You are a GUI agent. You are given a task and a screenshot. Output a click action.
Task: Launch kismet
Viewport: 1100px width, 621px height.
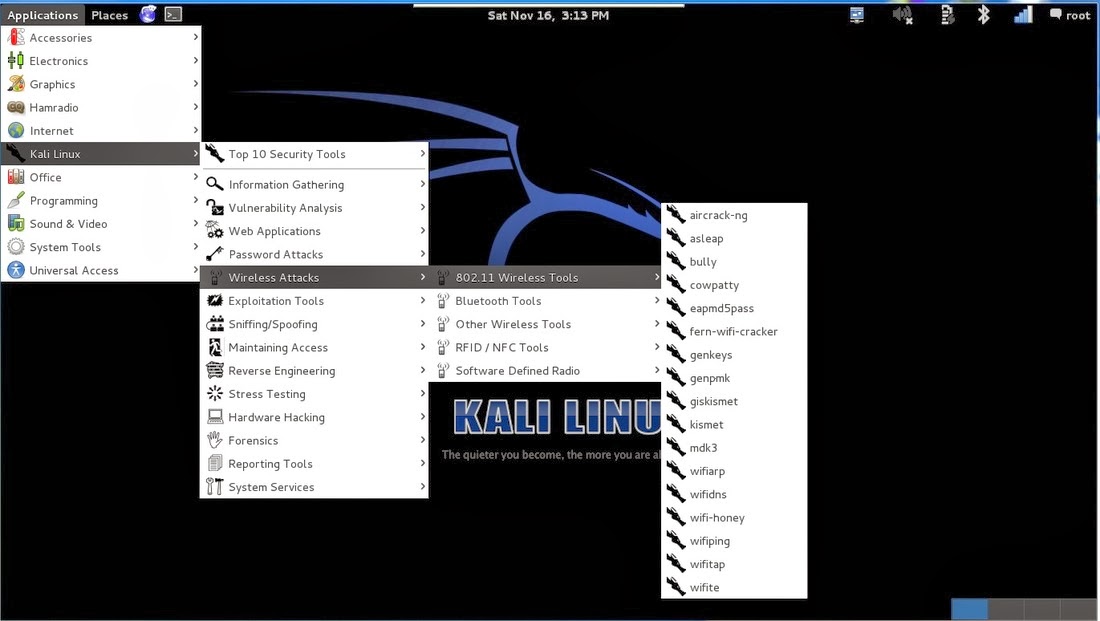point(734,425)
